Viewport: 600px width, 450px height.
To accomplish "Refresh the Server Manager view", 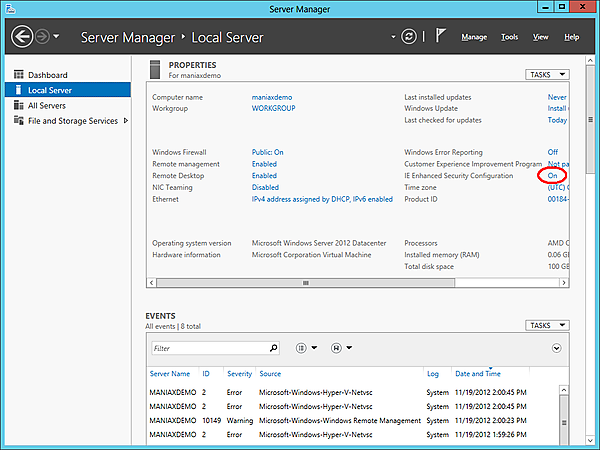I will (408, 37).
